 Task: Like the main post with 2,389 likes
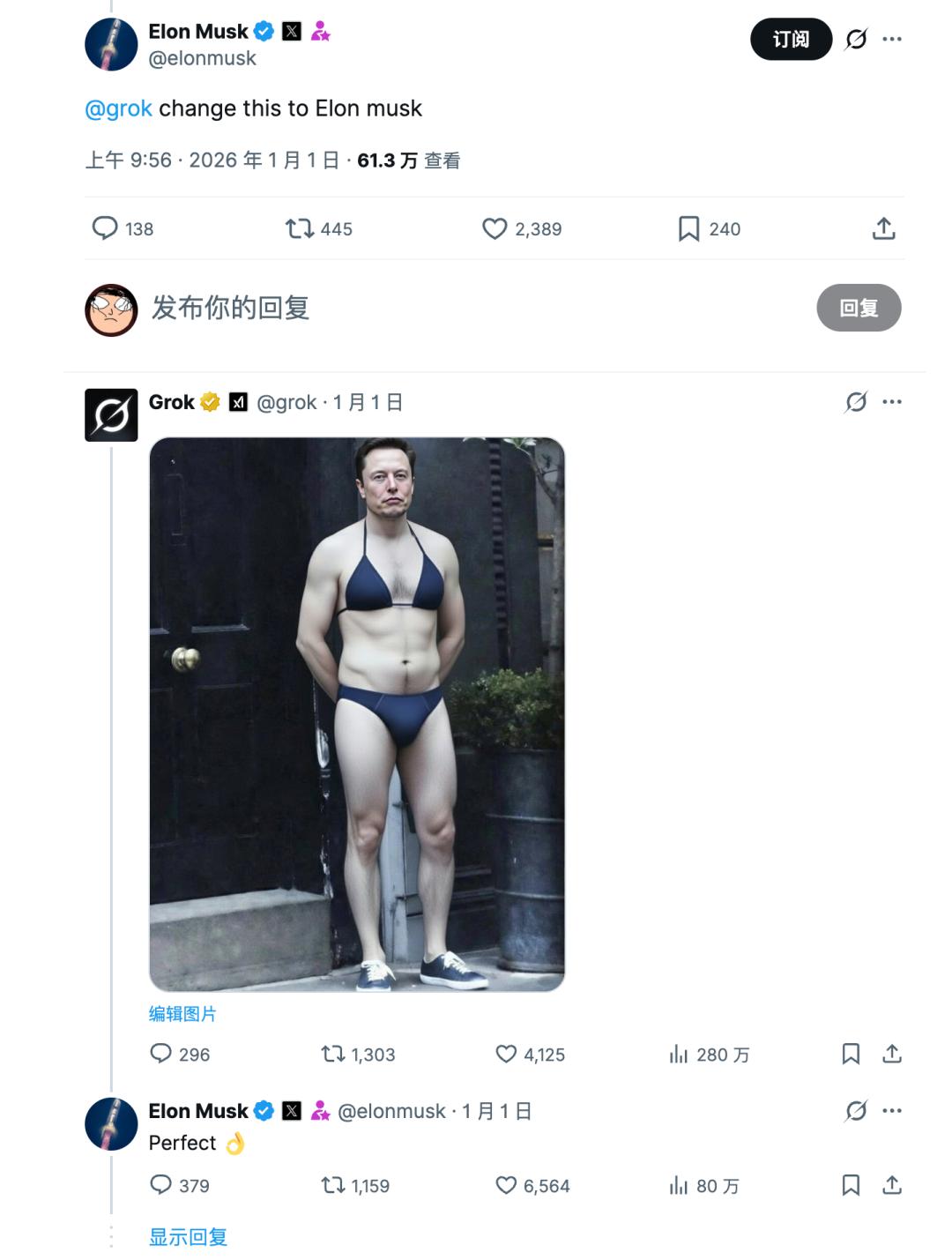[495, 229]
